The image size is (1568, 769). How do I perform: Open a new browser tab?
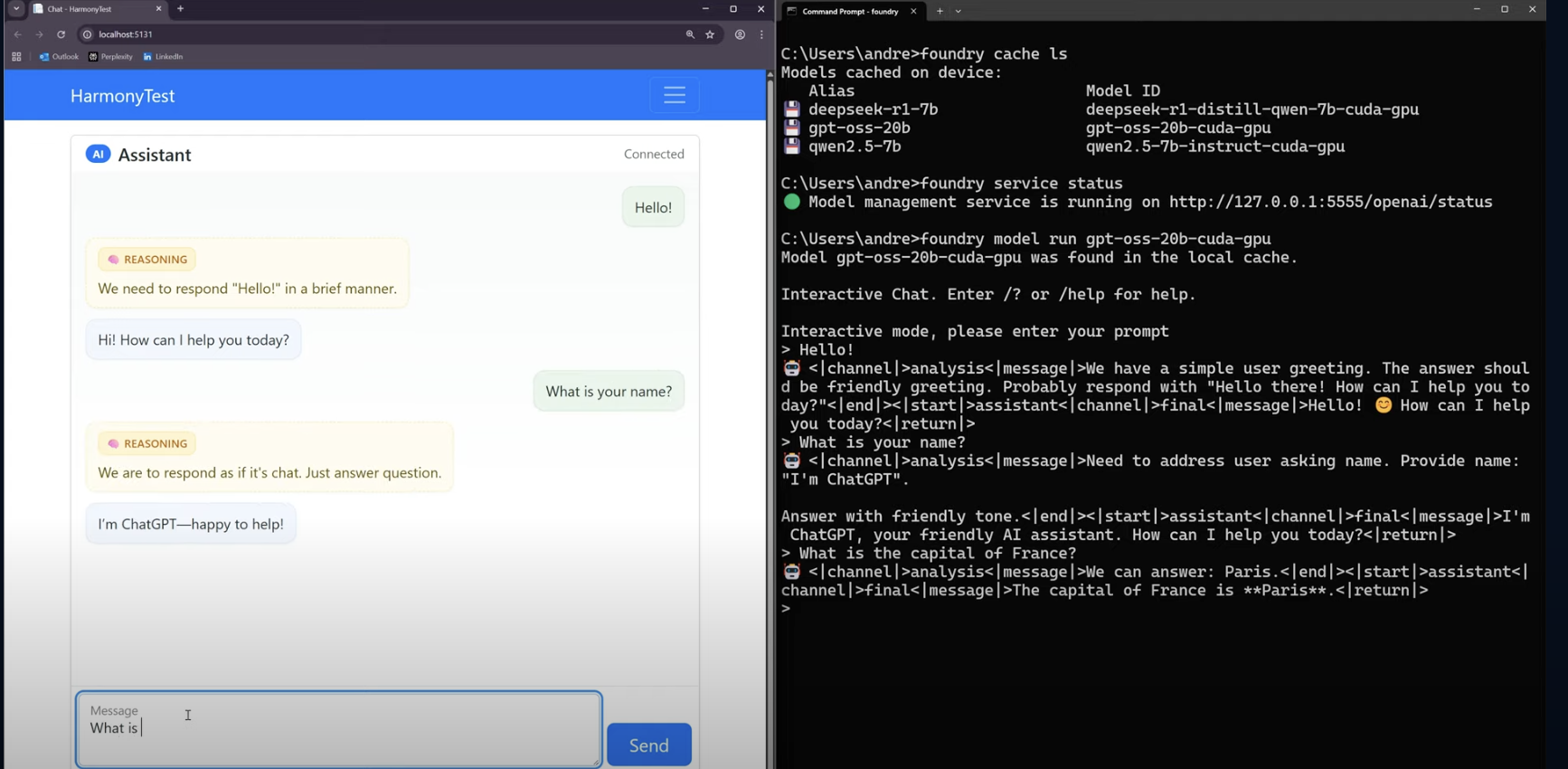point(180,9)
